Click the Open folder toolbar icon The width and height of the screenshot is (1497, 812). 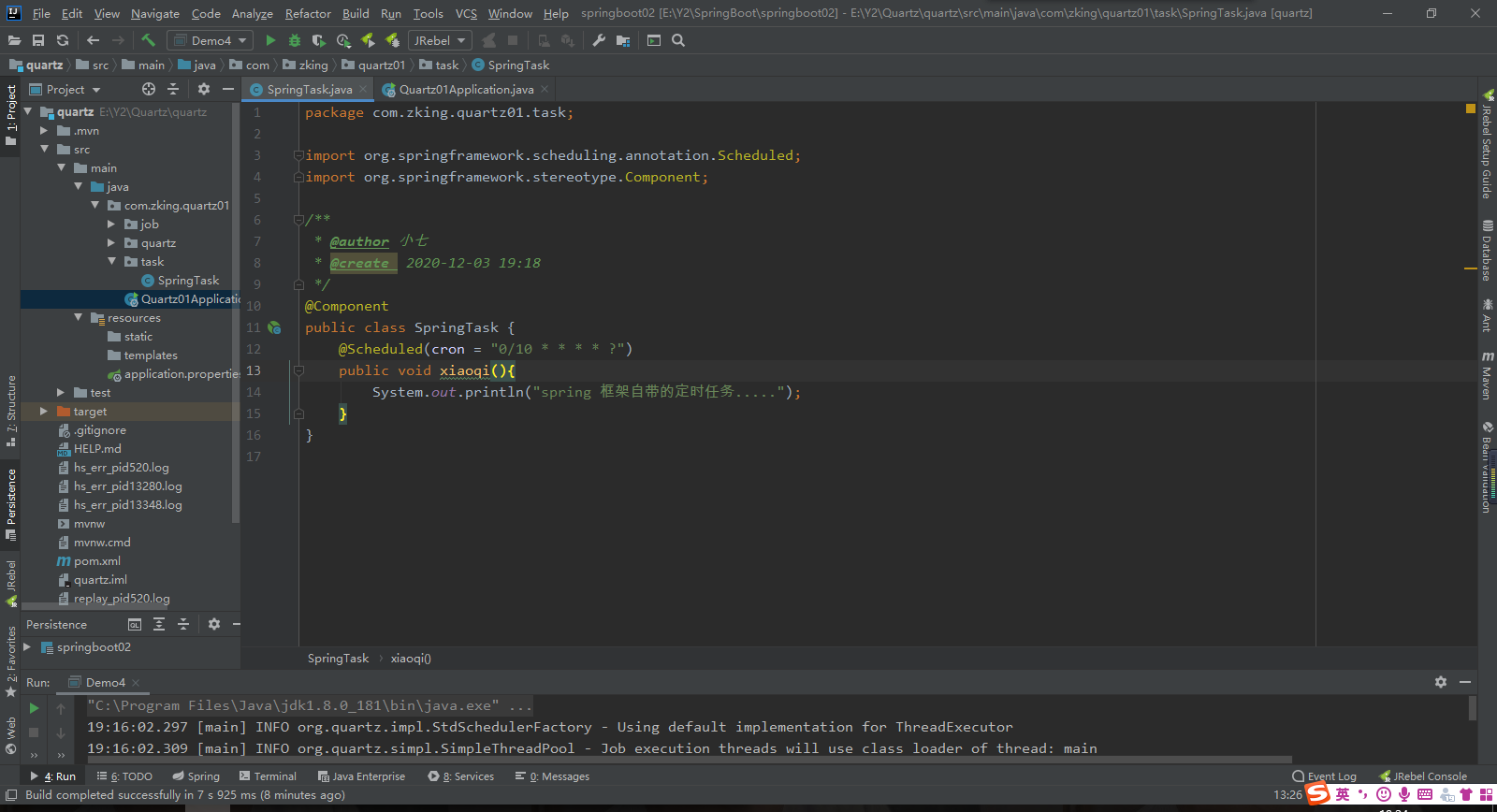point(14,40)
